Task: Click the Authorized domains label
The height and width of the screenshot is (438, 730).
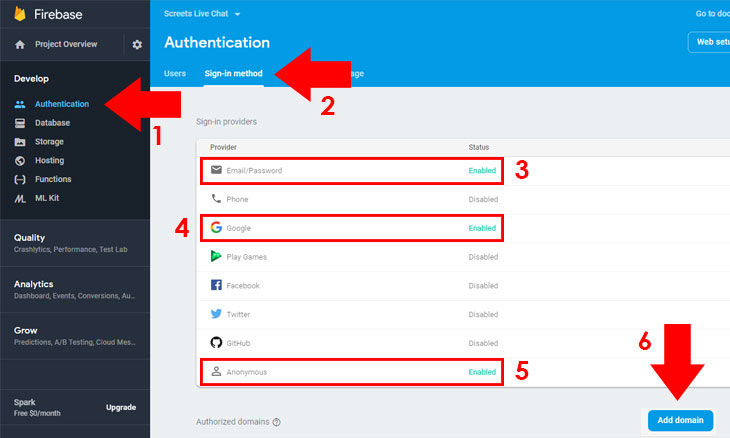Action: click(x=232, y=422)
